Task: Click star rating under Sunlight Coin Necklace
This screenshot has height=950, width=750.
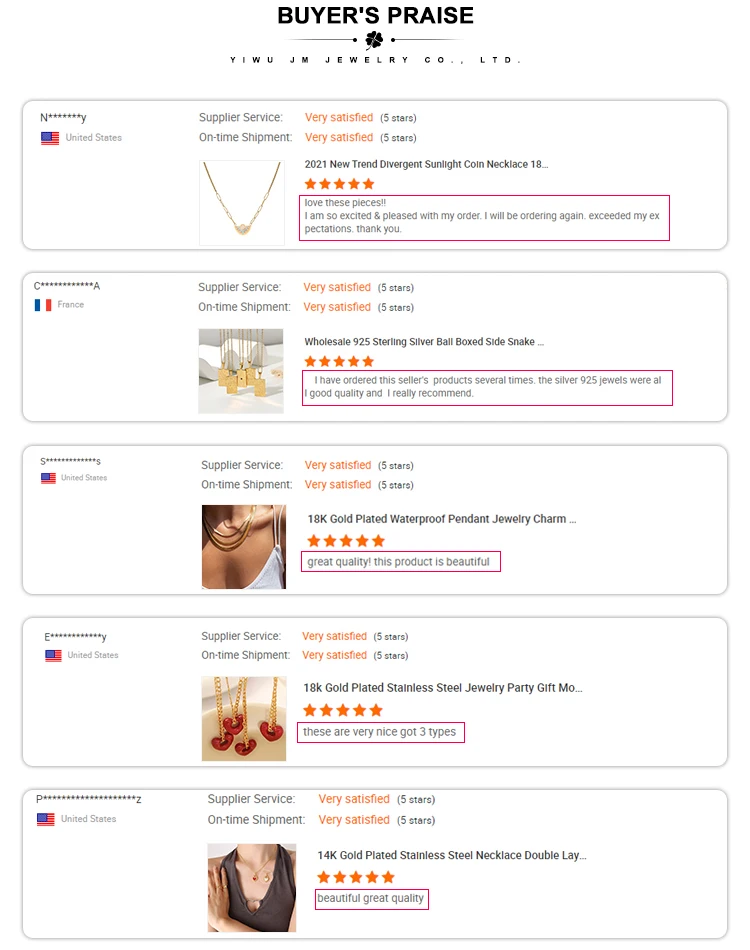Action: pyautogui.click(x=339, y=184)
